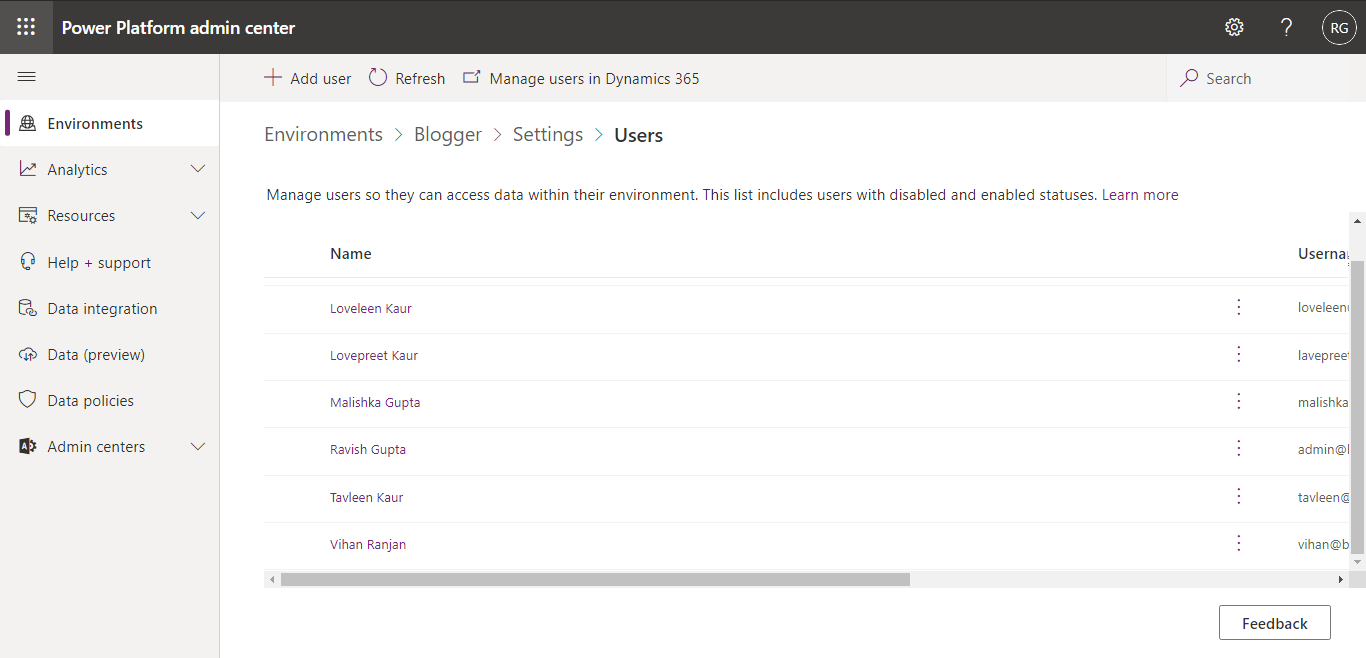Open the RG account avatar
Screen dimensions: 1366x658
(1339, 27)
